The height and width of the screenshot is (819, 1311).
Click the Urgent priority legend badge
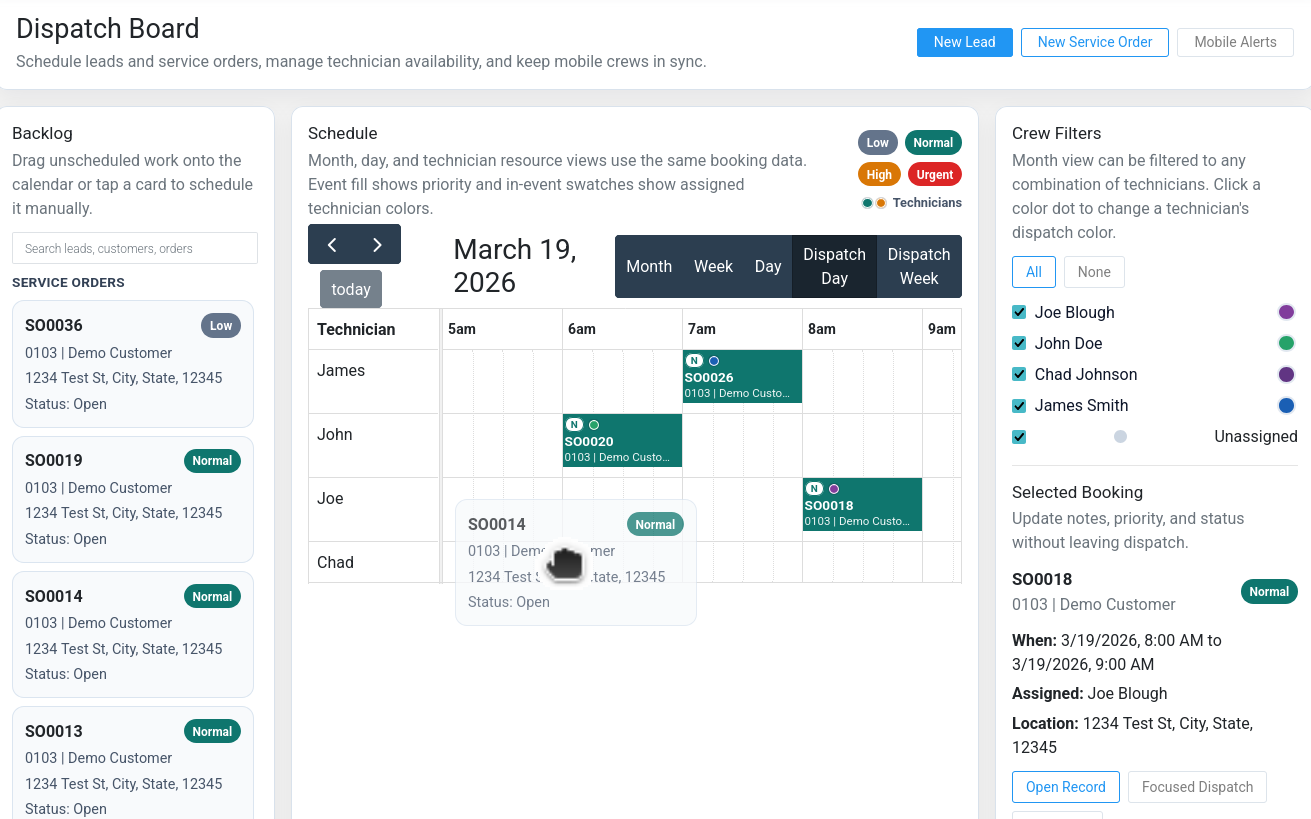(934, 175)
